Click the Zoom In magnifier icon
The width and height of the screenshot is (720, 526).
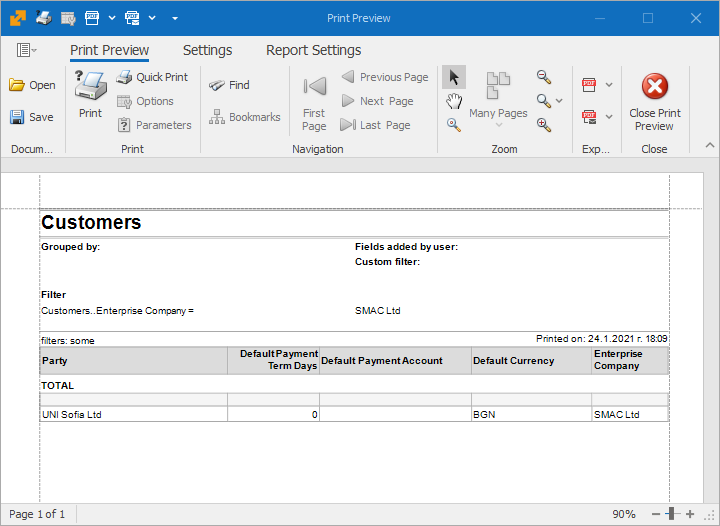pyautogui.click(x=544, y=125)
